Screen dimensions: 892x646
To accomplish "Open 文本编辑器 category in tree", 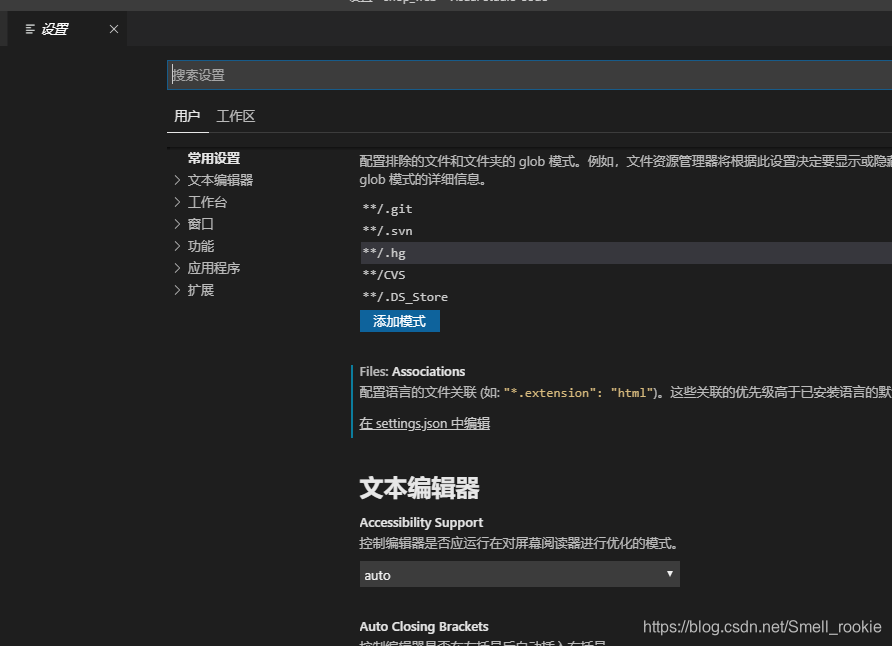I will point(220,180).
